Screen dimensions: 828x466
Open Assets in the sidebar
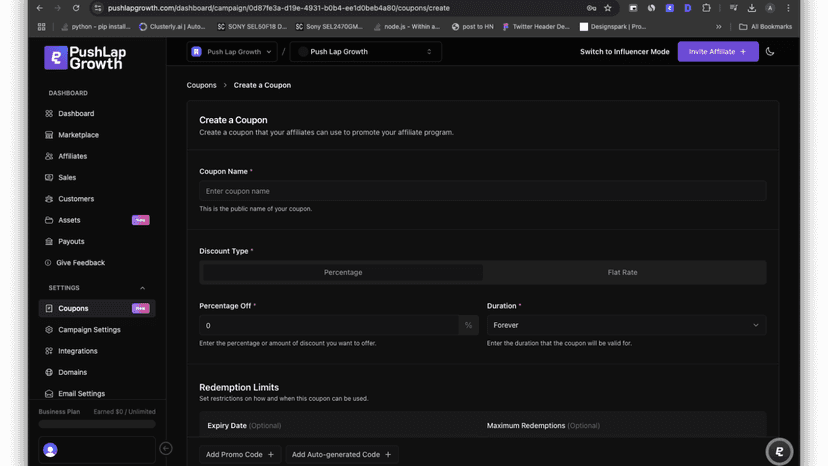point(69,220)
